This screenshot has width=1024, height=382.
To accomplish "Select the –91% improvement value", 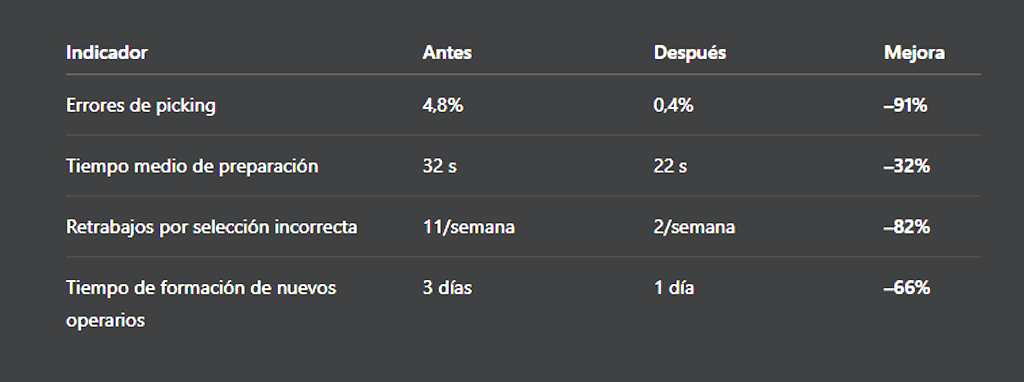I will tap(905, 105).
